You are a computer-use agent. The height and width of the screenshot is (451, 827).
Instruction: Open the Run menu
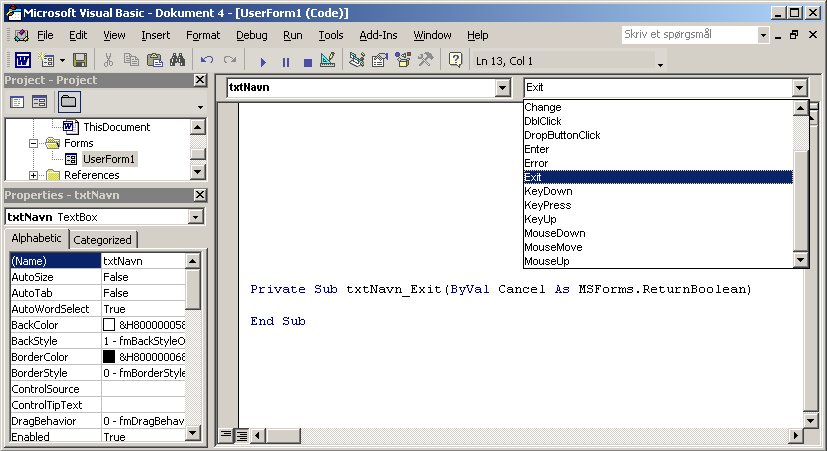293,35
